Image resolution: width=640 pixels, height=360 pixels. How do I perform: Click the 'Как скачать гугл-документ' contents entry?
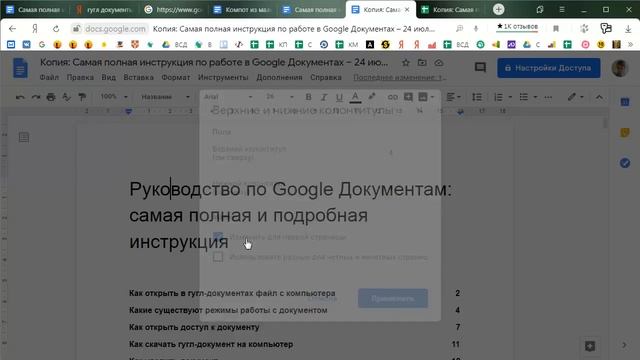pyautogui.click(x=211, y=344)
